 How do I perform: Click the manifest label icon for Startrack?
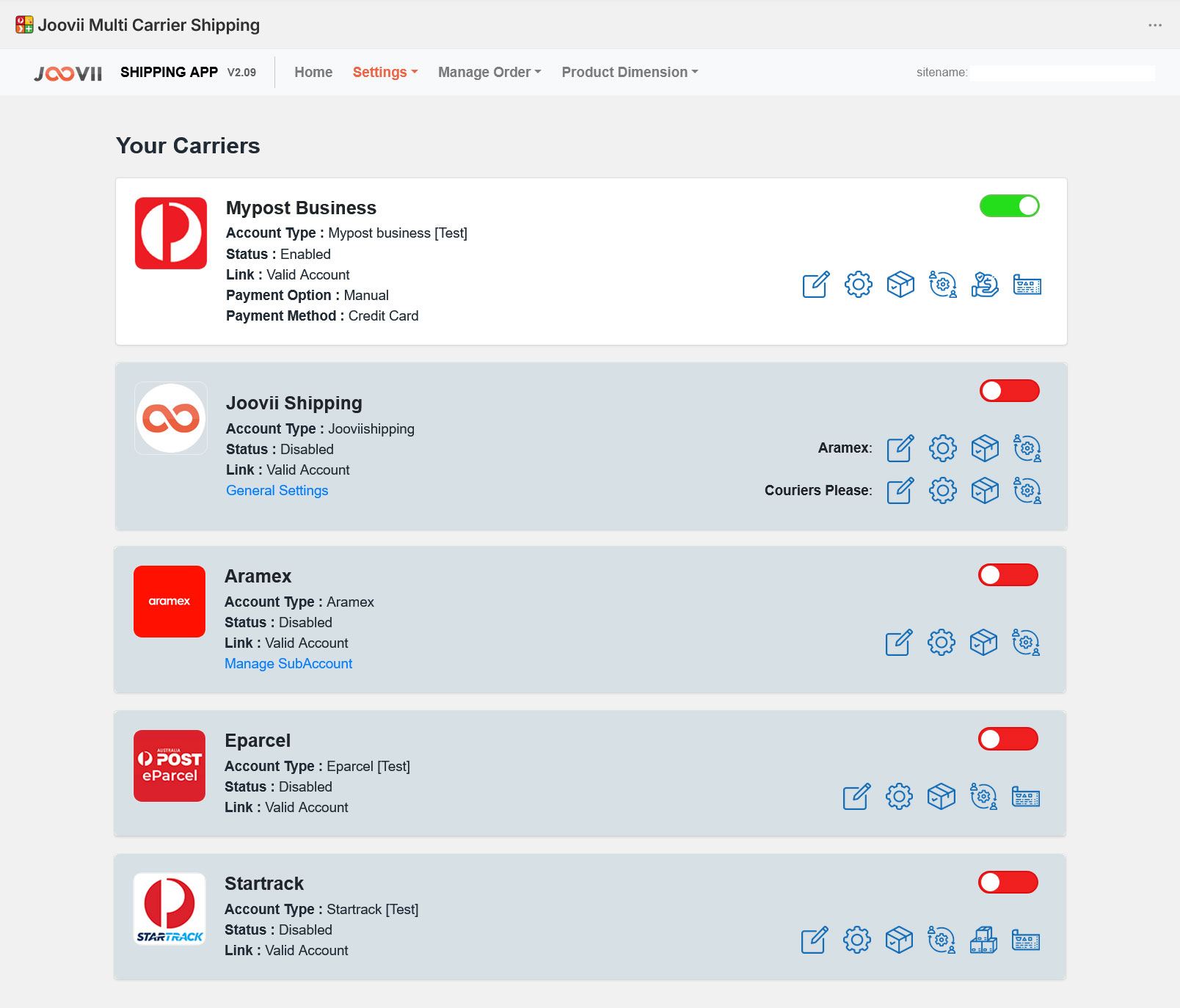1026,940
